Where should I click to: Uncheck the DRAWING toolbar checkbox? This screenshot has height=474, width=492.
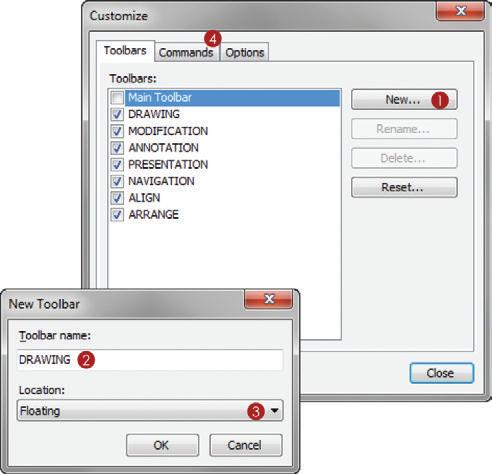pos(117,114)
